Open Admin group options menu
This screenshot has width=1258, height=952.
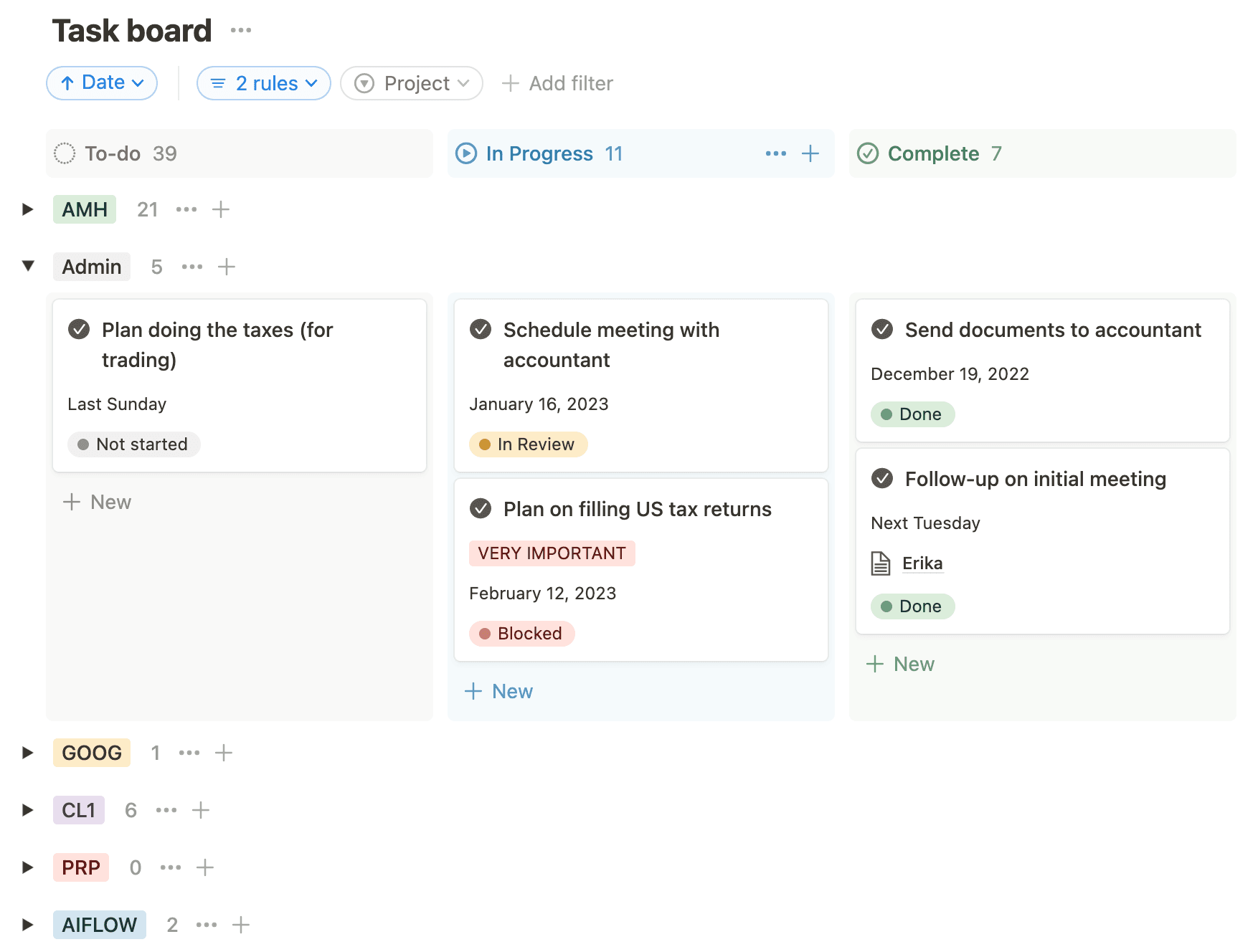click(x=192, y=267)
